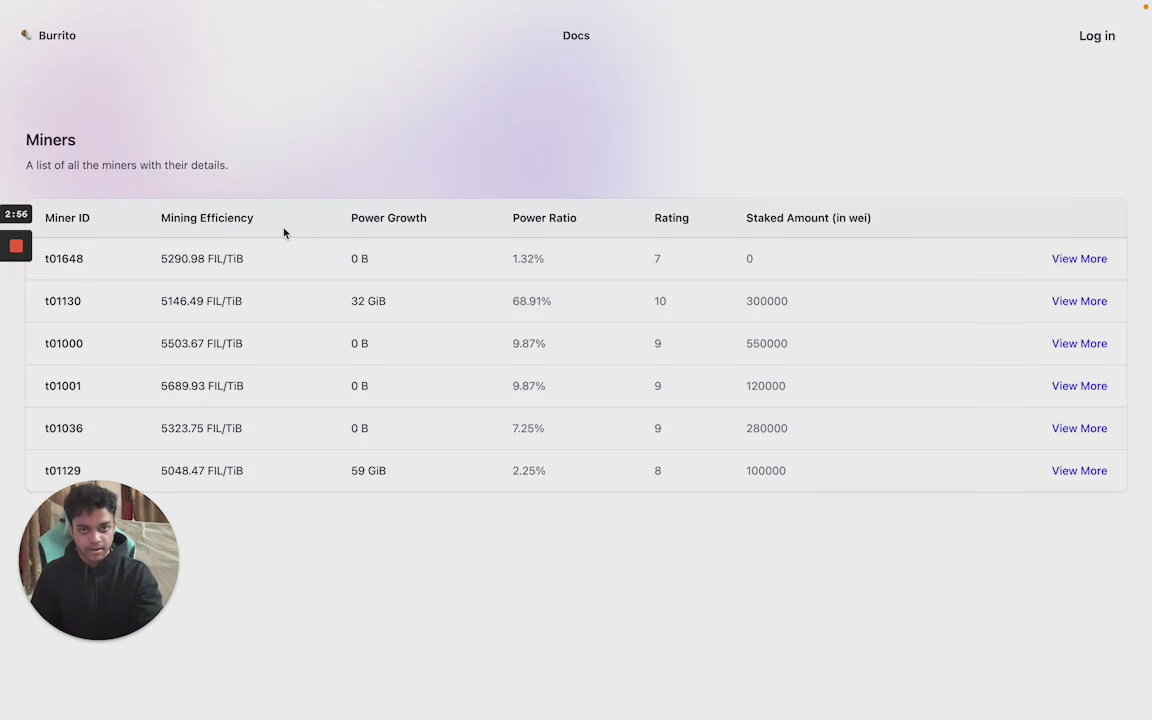
Task: Click the rating value 7
Action: point(658,259)
